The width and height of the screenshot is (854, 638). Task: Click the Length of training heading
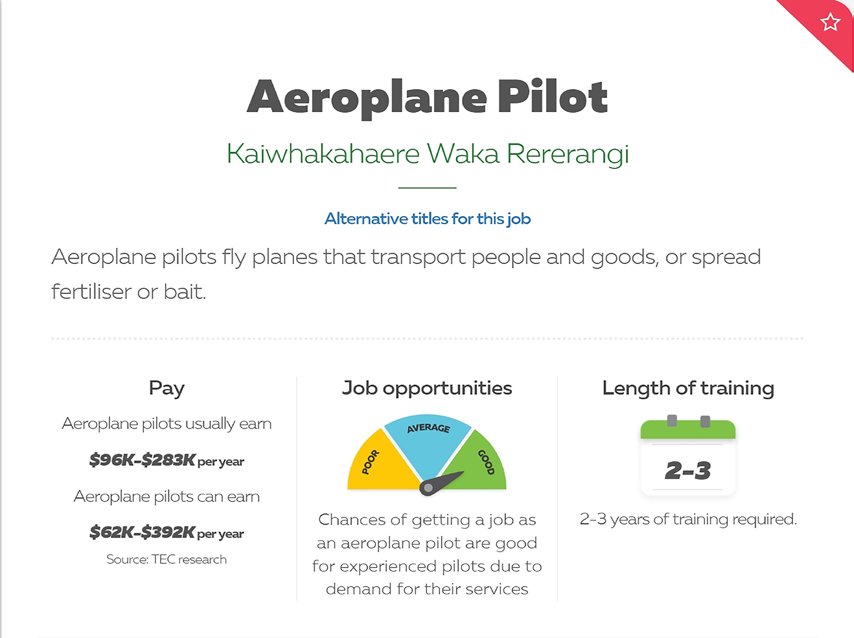tap(688, 388)
